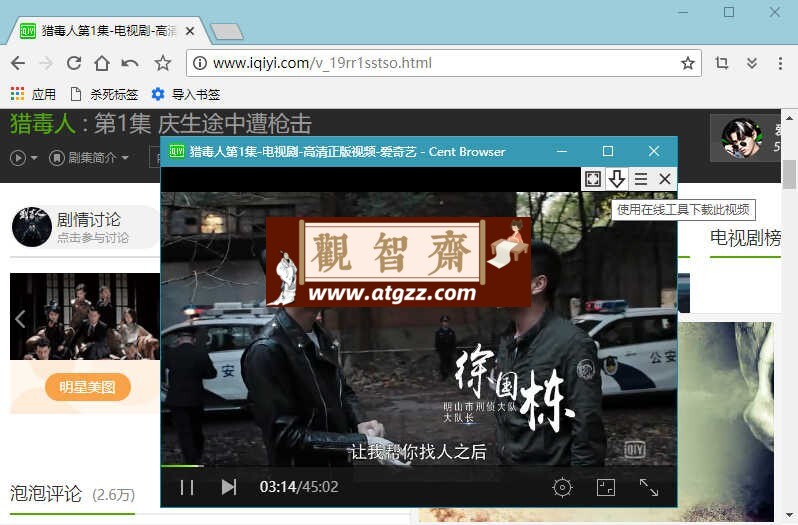The height and width of the screenshot is (525, 798).
Task: Open a new tab
Action: (x=227, y=32)
